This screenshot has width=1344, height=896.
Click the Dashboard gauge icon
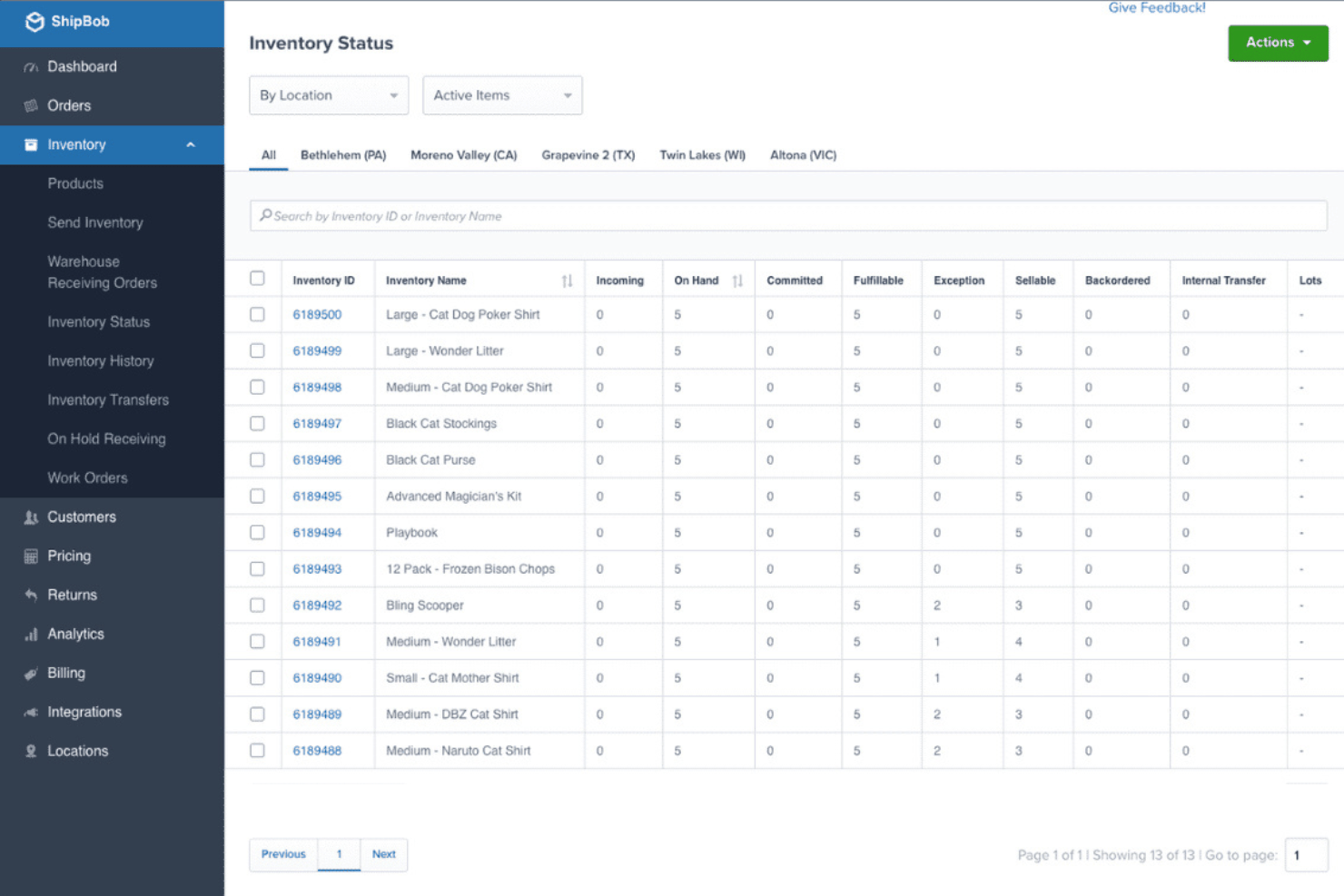(31, 67)
